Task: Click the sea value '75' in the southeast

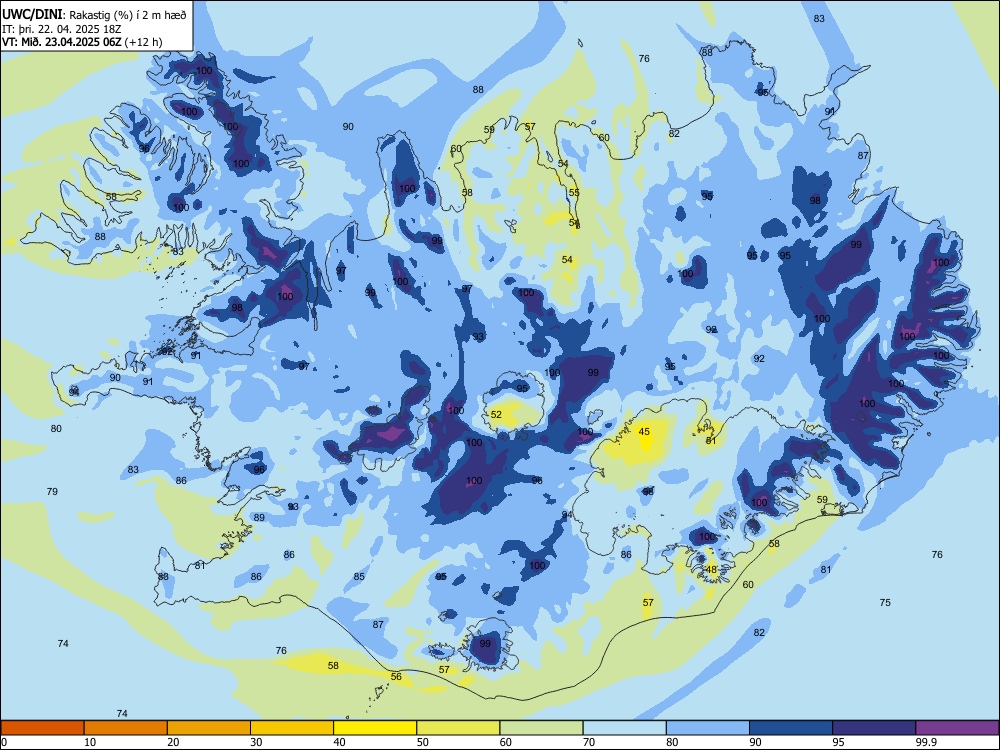Action: (885, 602)
